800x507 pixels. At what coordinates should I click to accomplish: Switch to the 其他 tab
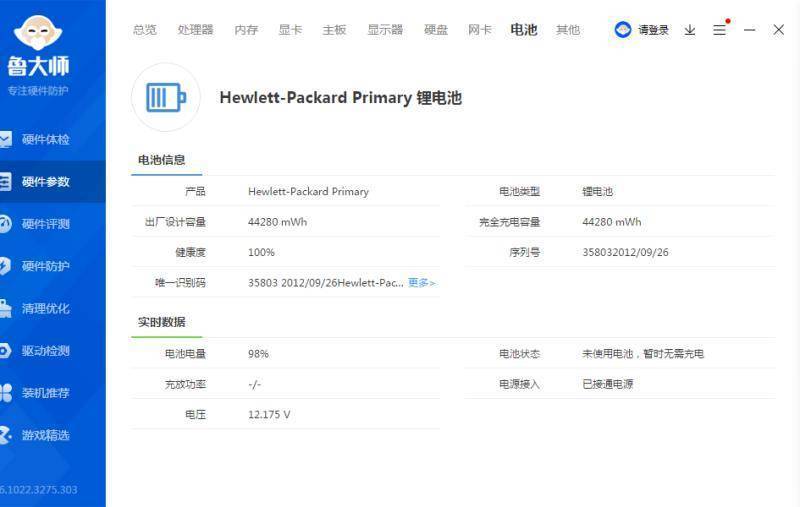click(x=568, y=30)
